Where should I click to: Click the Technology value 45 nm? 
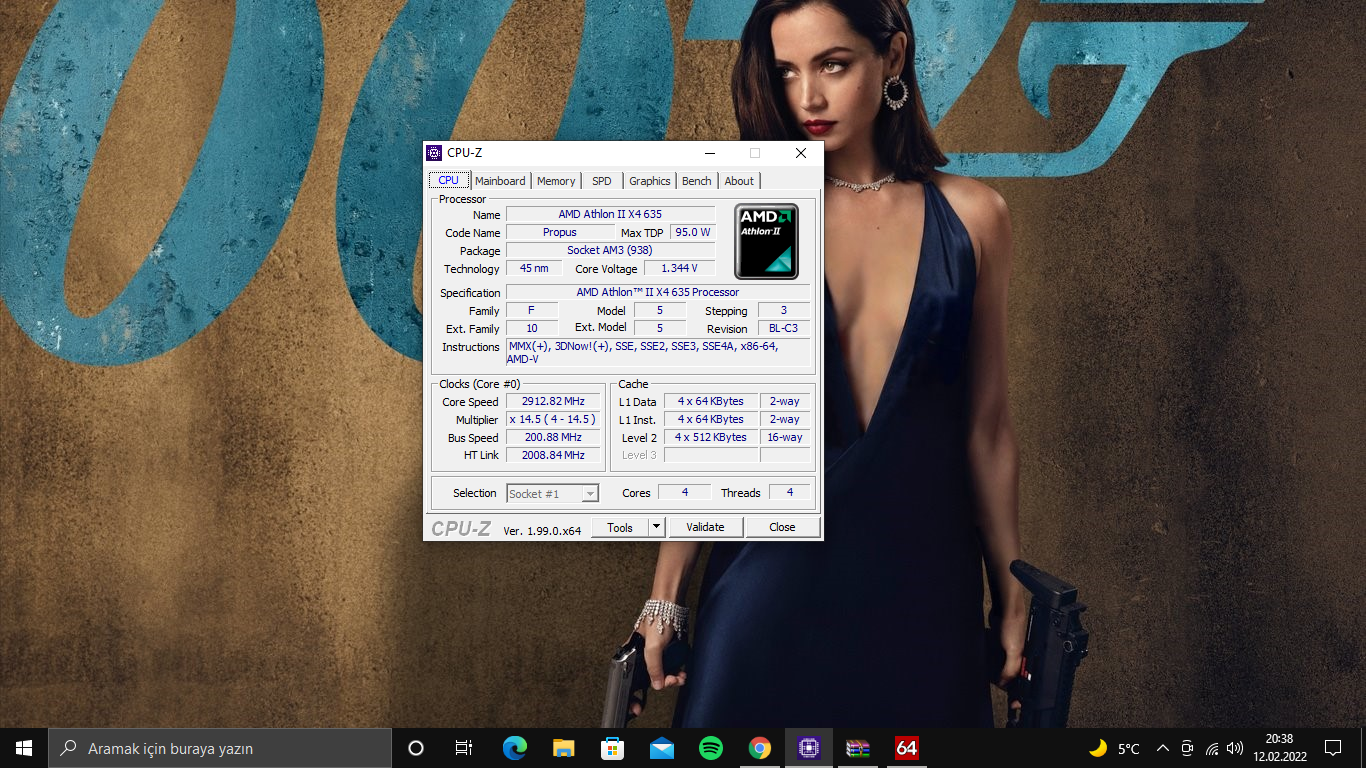coord(534,268)
